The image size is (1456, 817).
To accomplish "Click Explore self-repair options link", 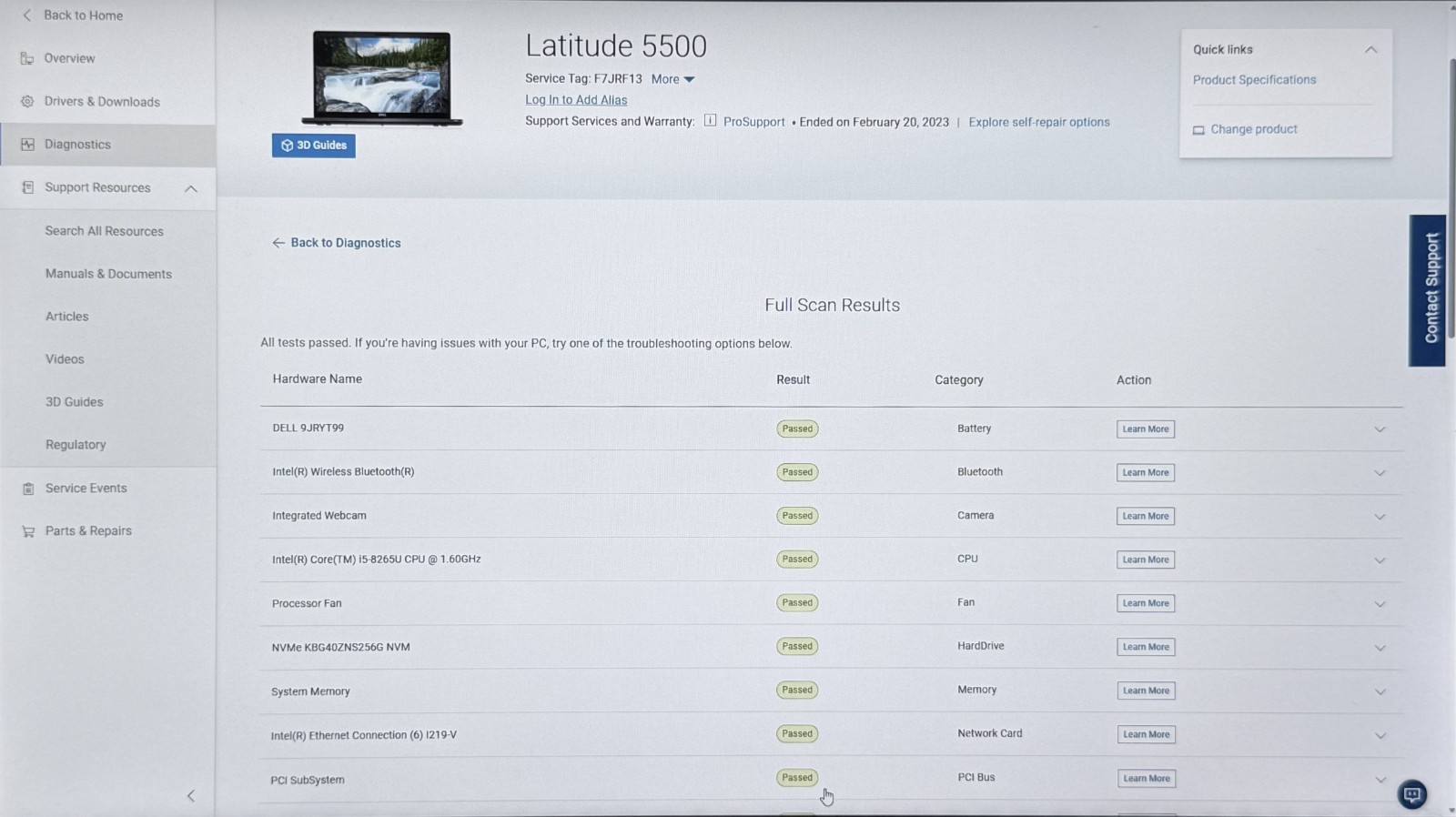I will point(1039,122).
